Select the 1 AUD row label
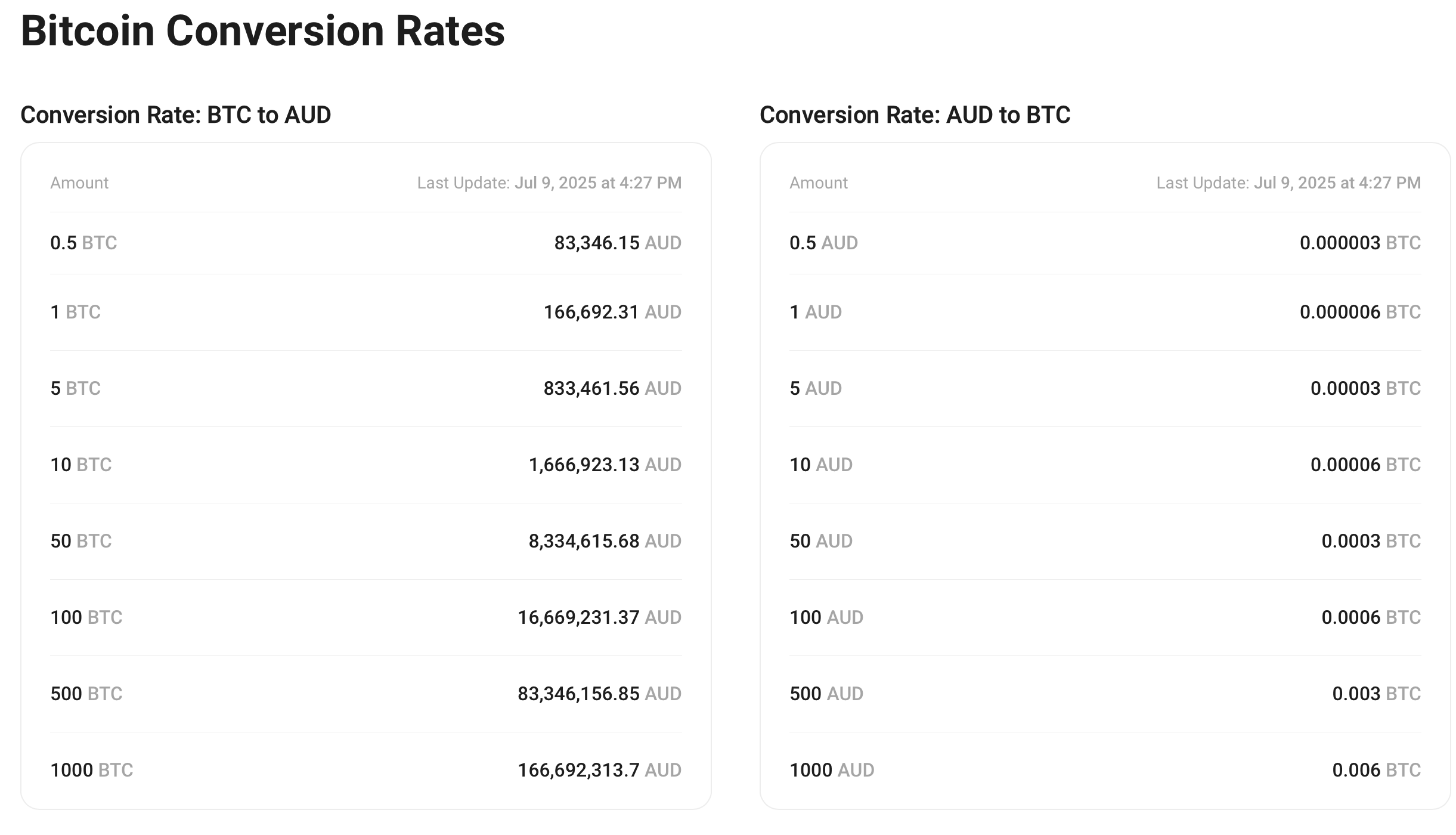Screen dimensions: 1456x835 tap(815, 312)
